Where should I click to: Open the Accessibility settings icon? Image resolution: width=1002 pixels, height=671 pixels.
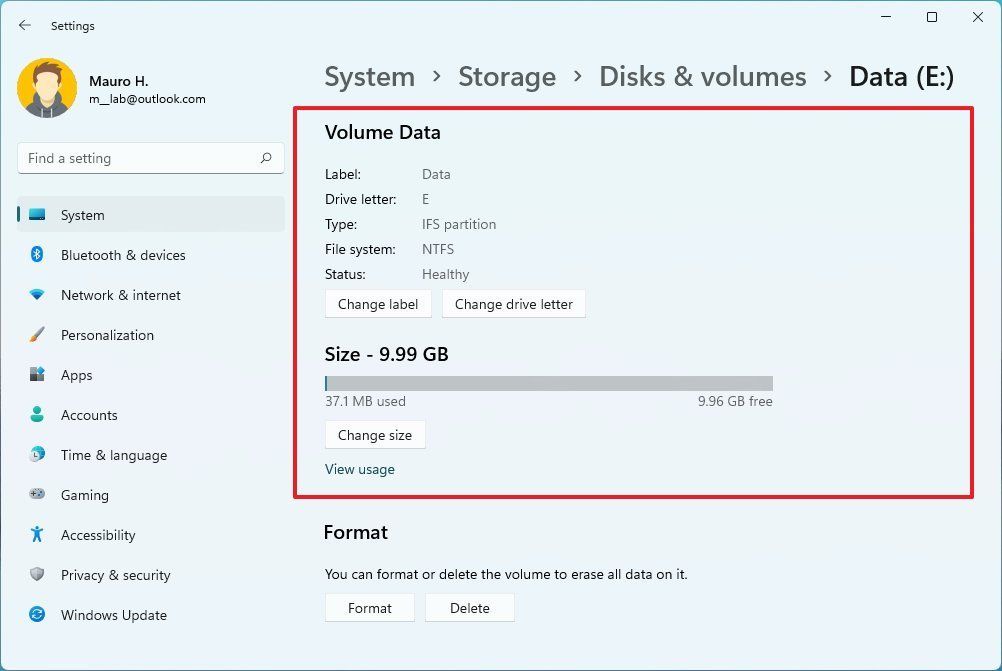tap(37, 535)
